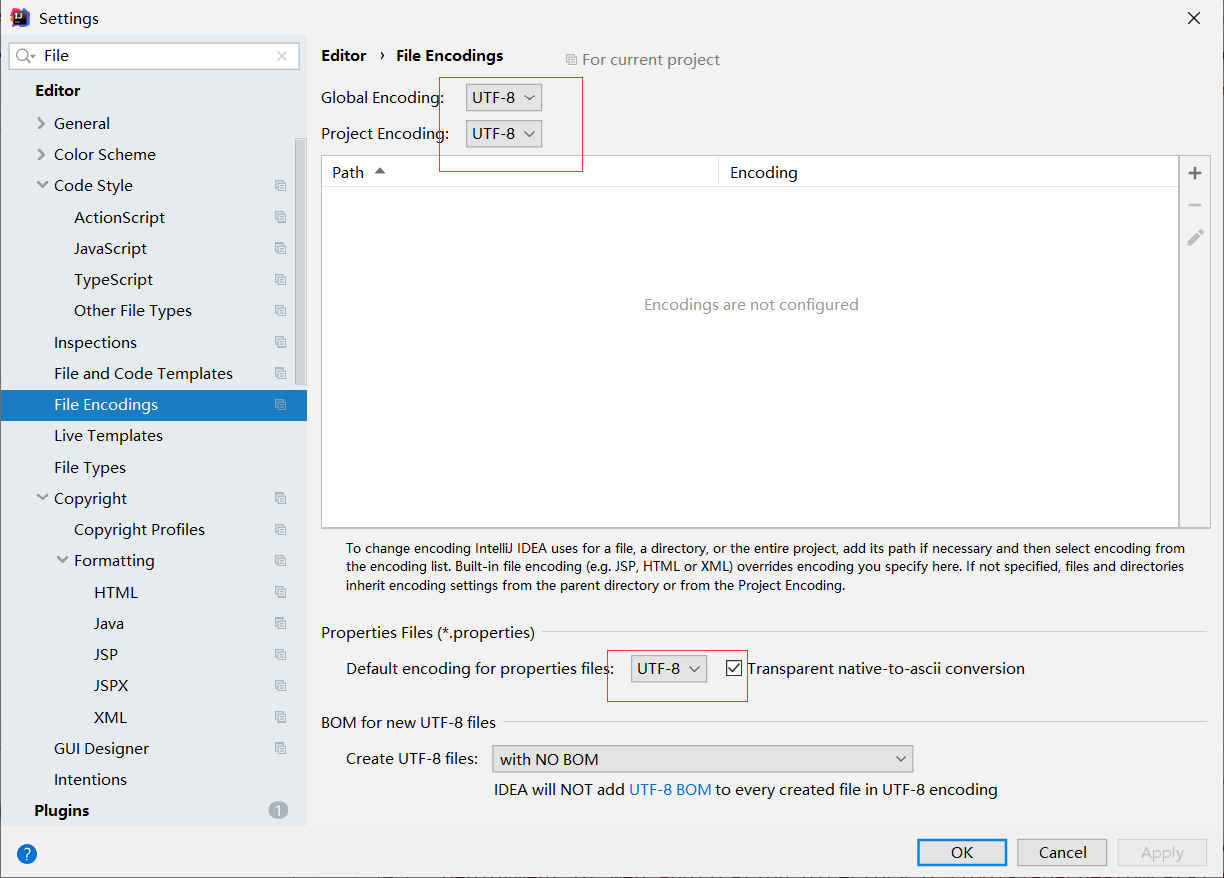Click project-level icon next to Other File Types
Screen dimensions: 1224x878
click(x=280, y=311)
